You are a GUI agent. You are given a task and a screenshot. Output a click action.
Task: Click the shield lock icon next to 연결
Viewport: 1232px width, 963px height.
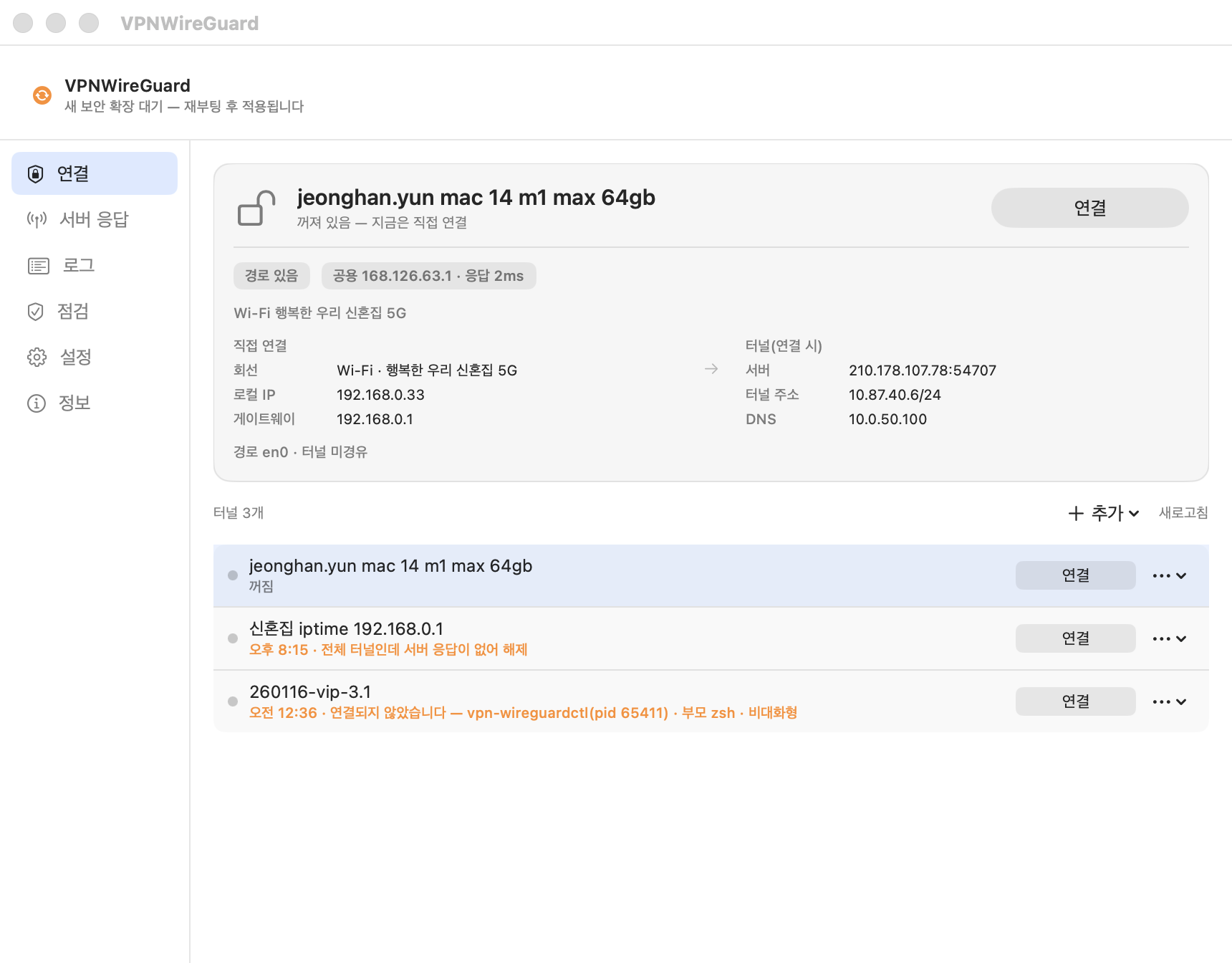(35, 174)
